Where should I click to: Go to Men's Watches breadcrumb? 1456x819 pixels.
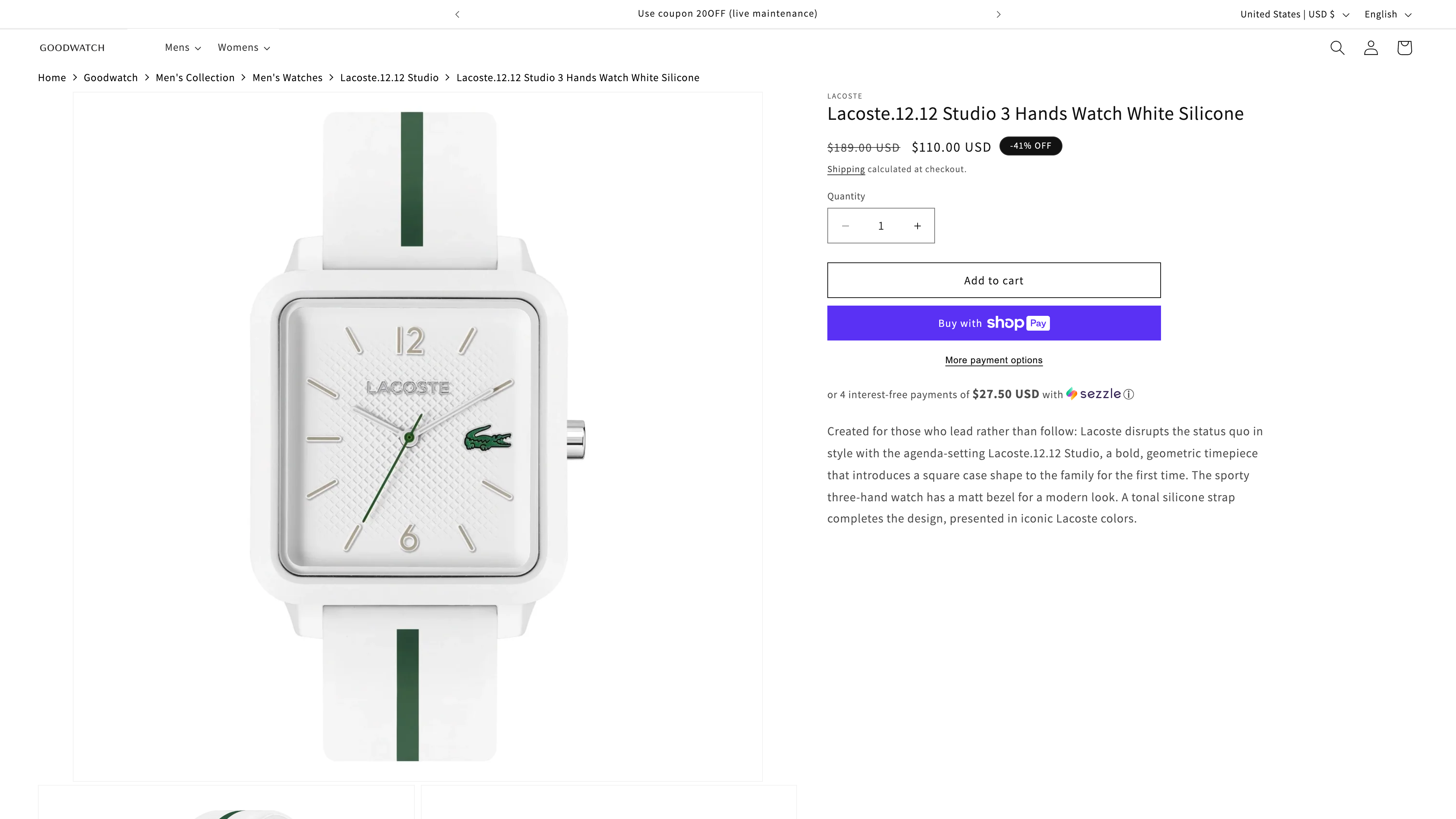pos(287,77)
